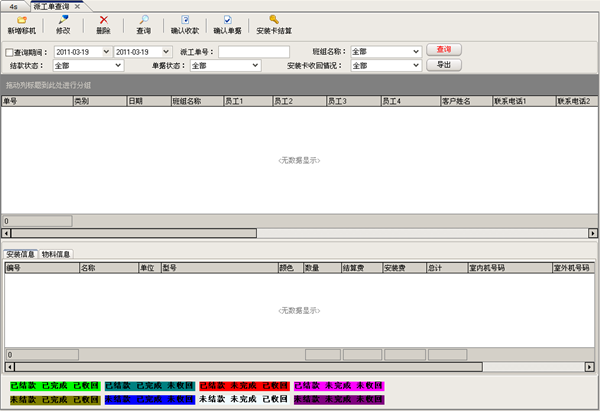
Task: Switch to the 4s tab
Action: click(14, 6)
